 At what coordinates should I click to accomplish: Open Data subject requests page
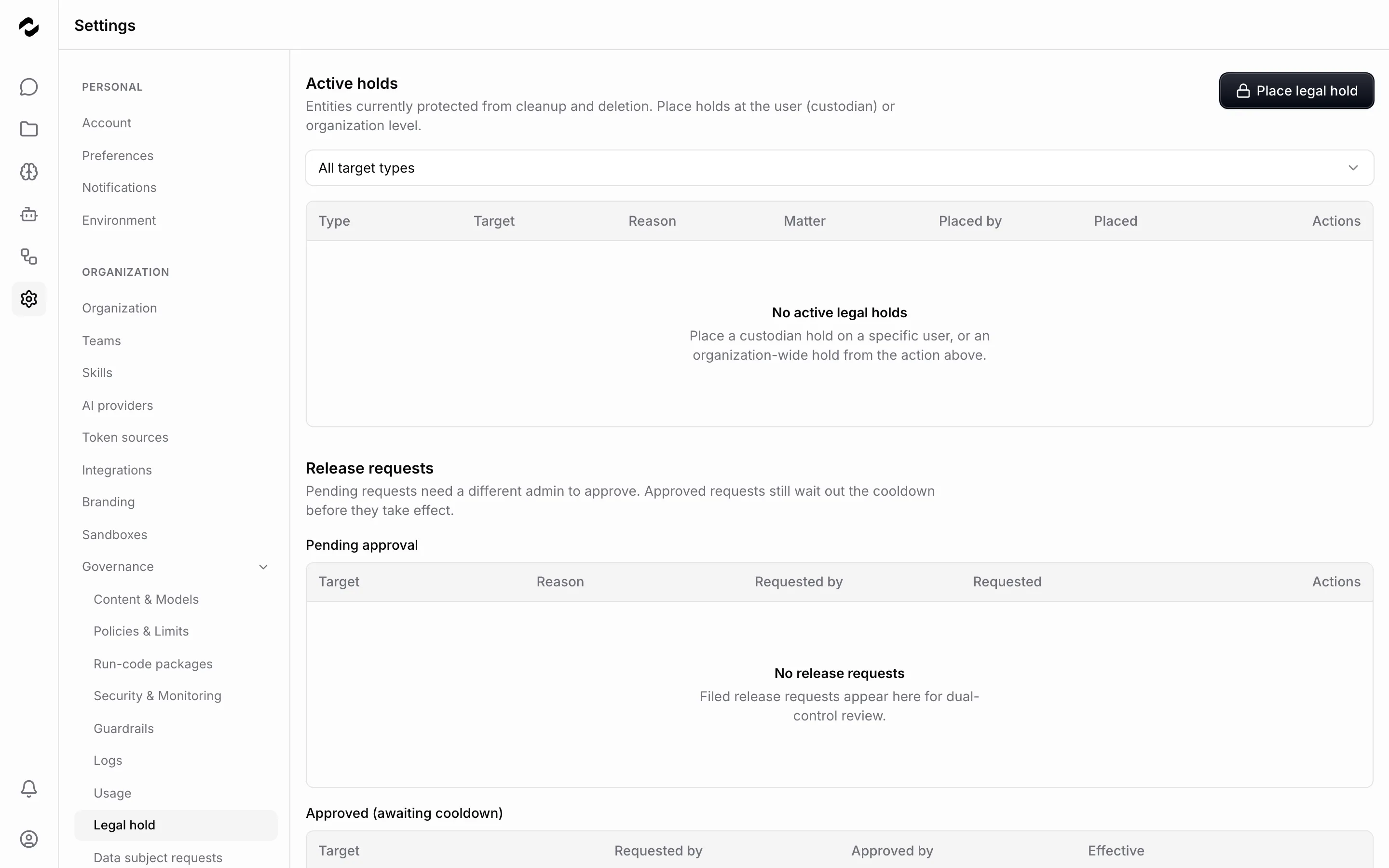(158, 858)
